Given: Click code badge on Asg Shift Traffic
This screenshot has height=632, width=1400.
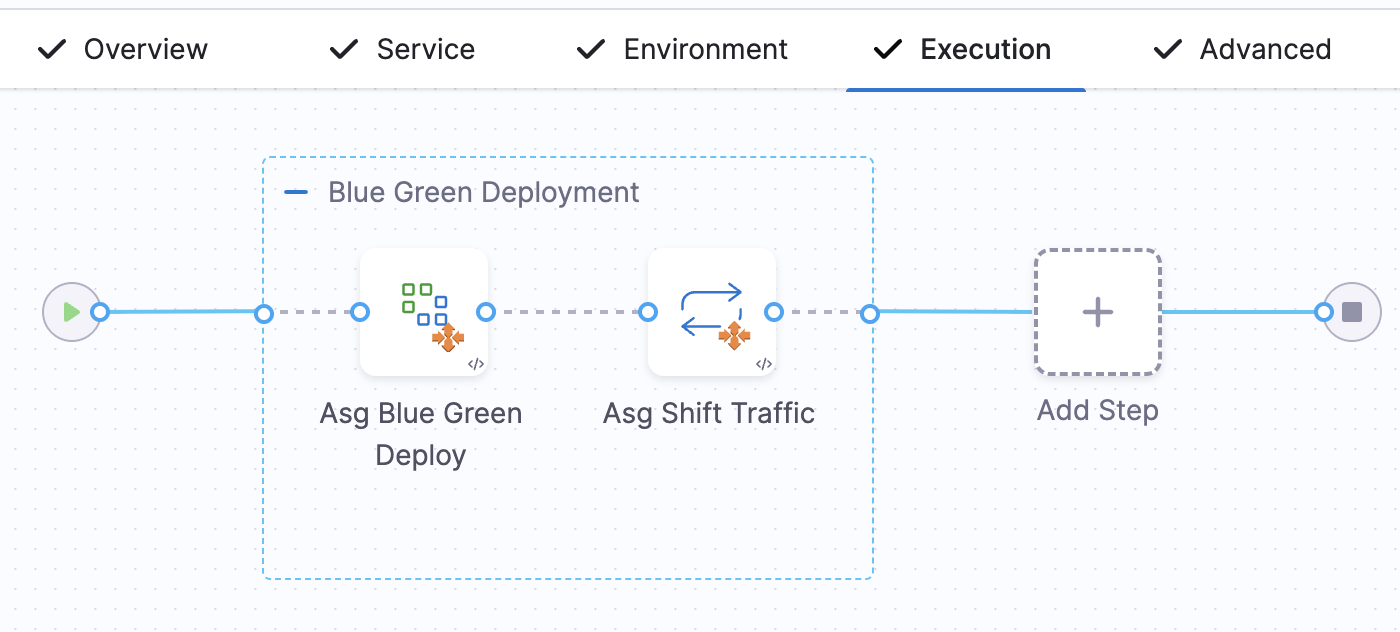Looking at the screenshot, I should click(764, 364).
